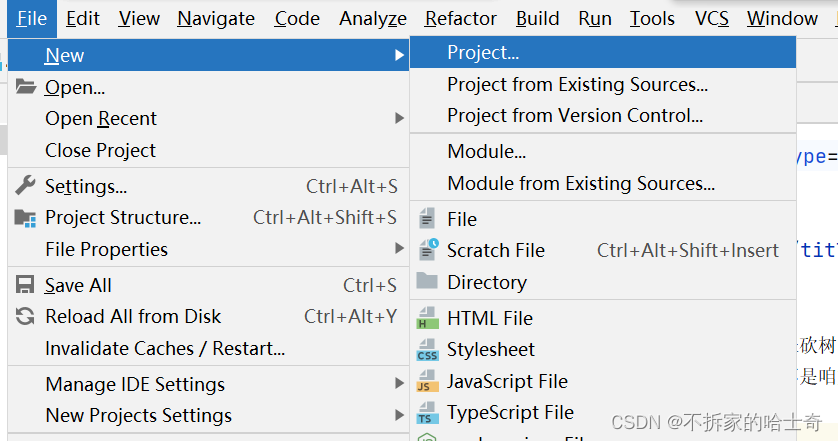Screen dimensions: 838x441
Task: Click Invalidate Caches / Restart
Action: (x=165, y=348)
